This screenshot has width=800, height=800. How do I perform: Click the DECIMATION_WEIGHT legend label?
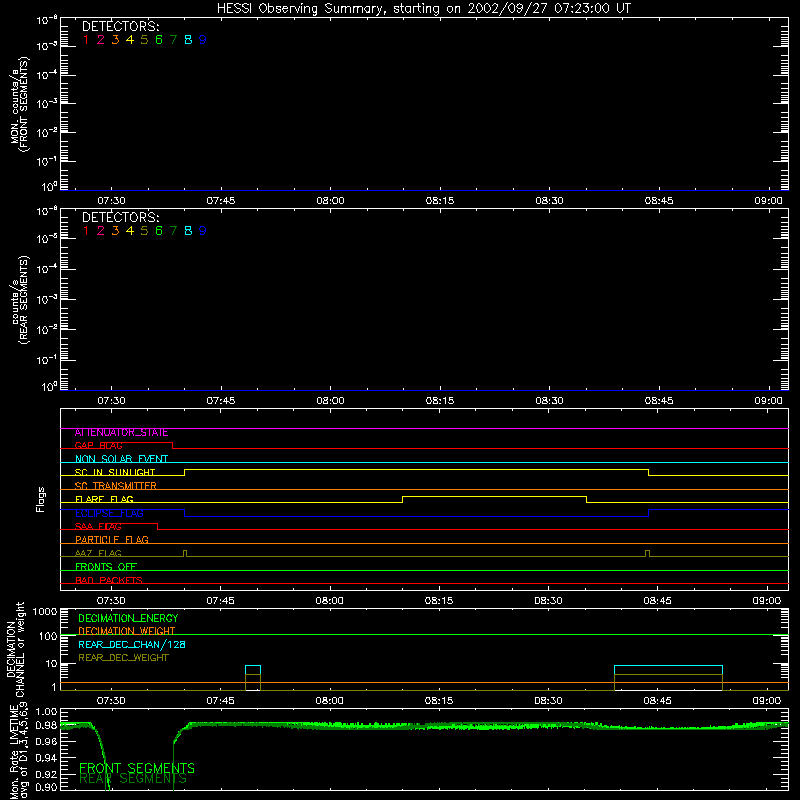(x=127, y=631)
